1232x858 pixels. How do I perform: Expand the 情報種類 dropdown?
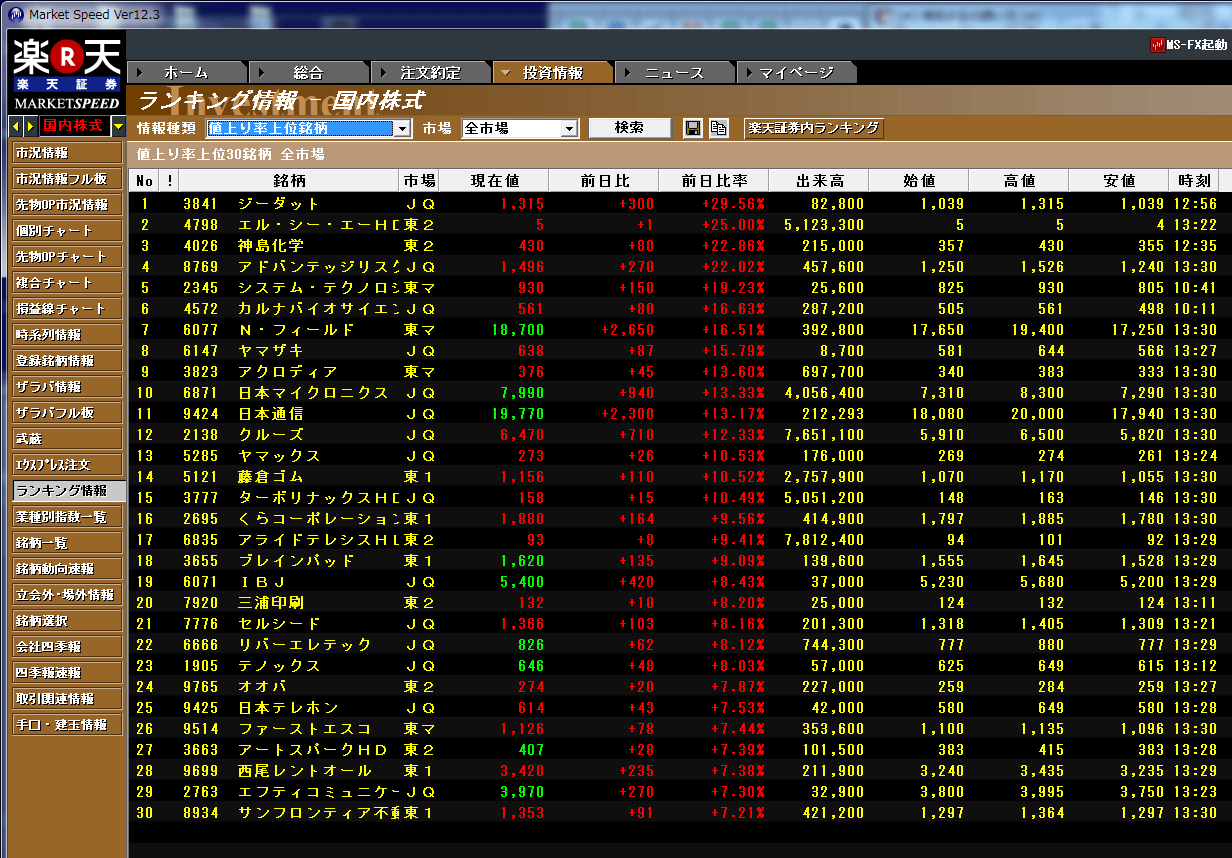[x=402, y=128]
